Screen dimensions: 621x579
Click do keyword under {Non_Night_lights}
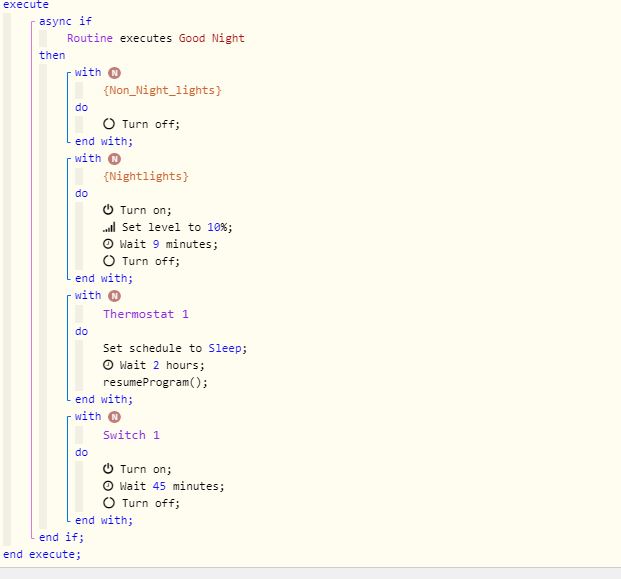(x=81, y=107)
